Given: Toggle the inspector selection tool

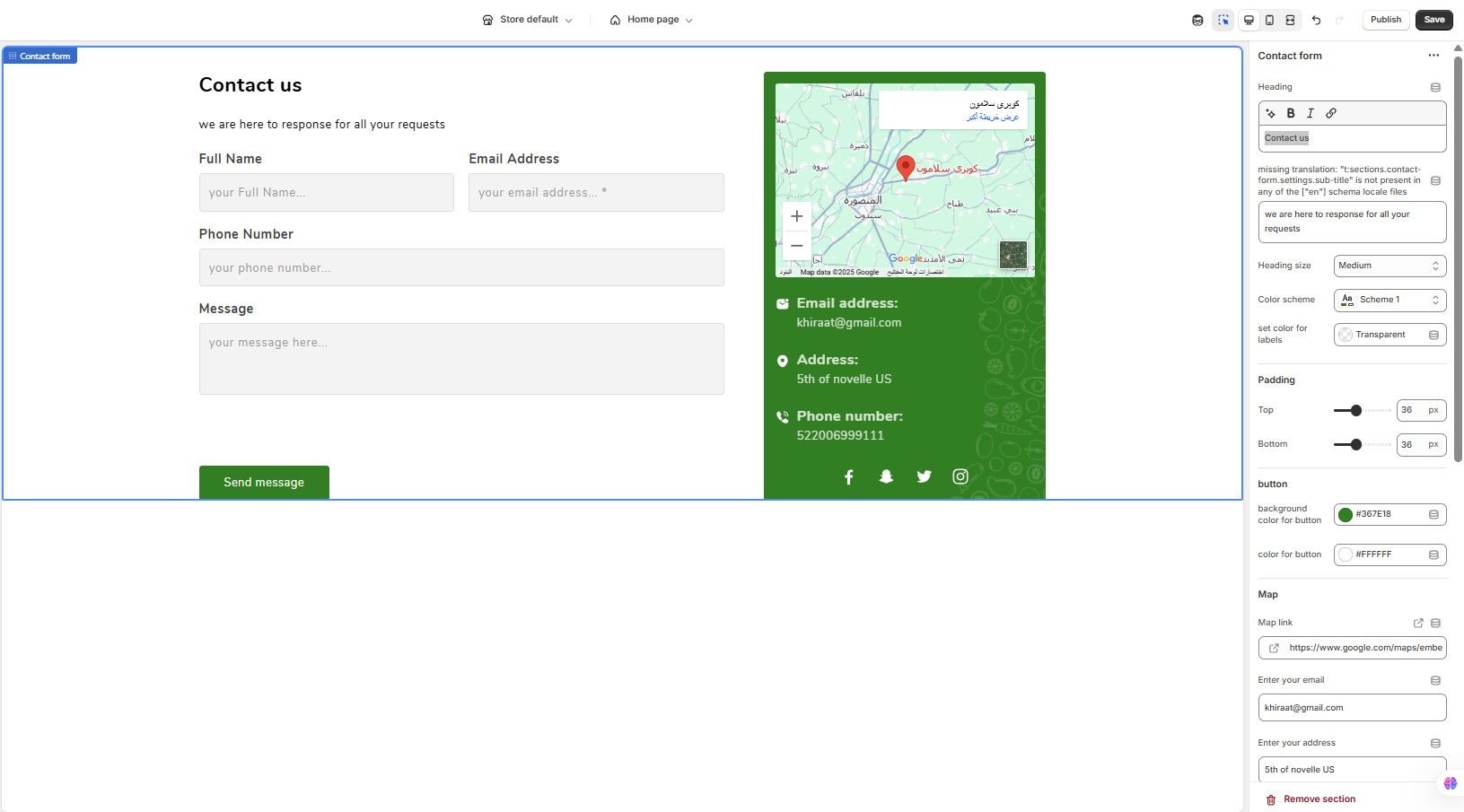Looking at the screenshot, I should click(1223, 20).
